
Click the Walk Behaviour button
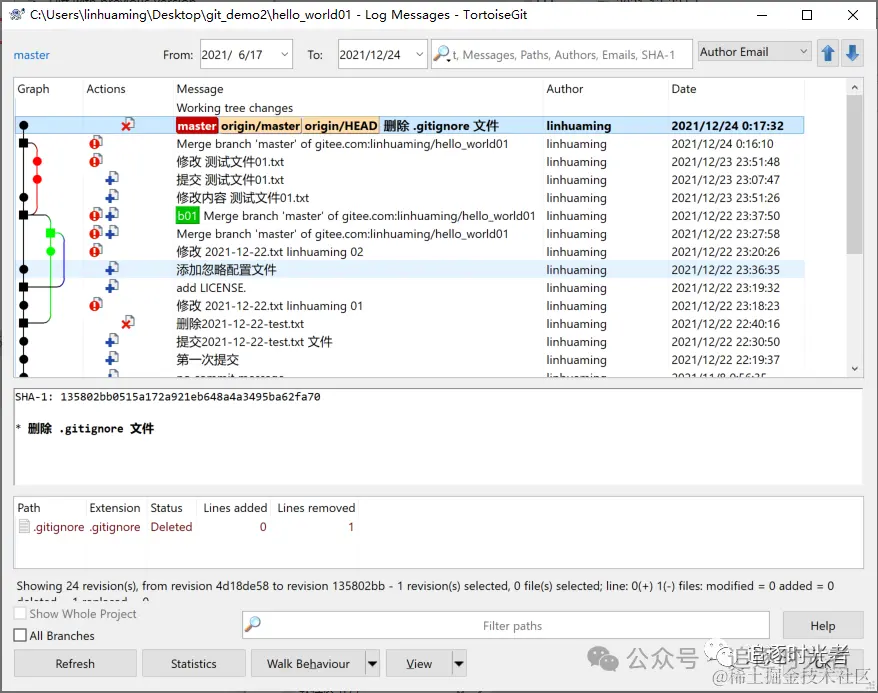[x=308, y=664]
